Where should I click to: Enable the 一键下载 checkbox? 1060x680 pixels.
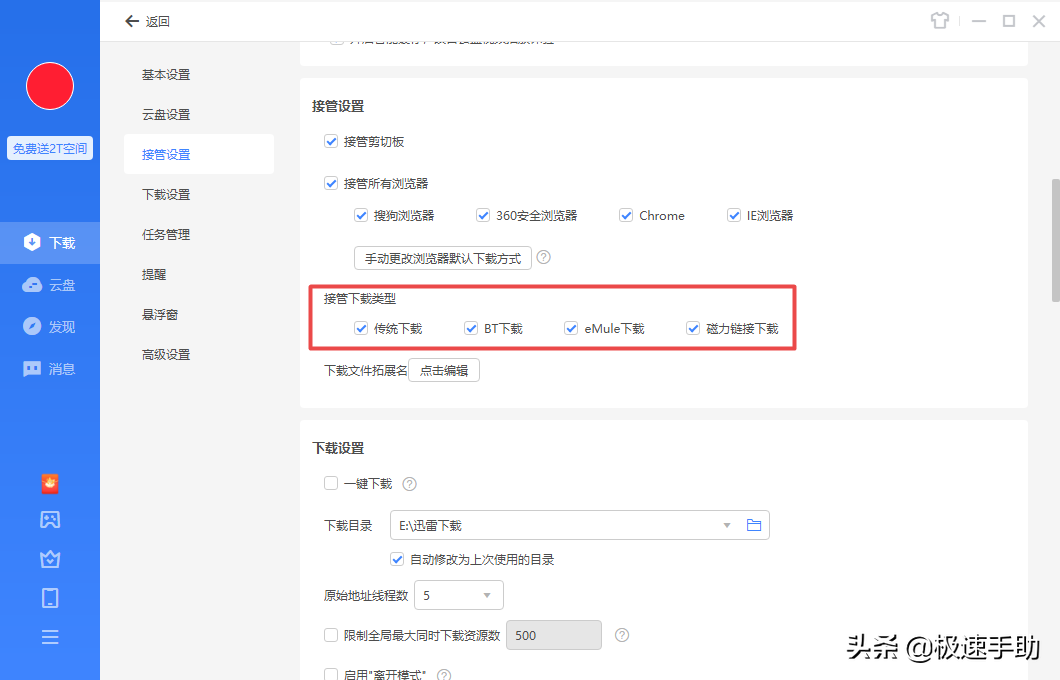tap(330, 483)
